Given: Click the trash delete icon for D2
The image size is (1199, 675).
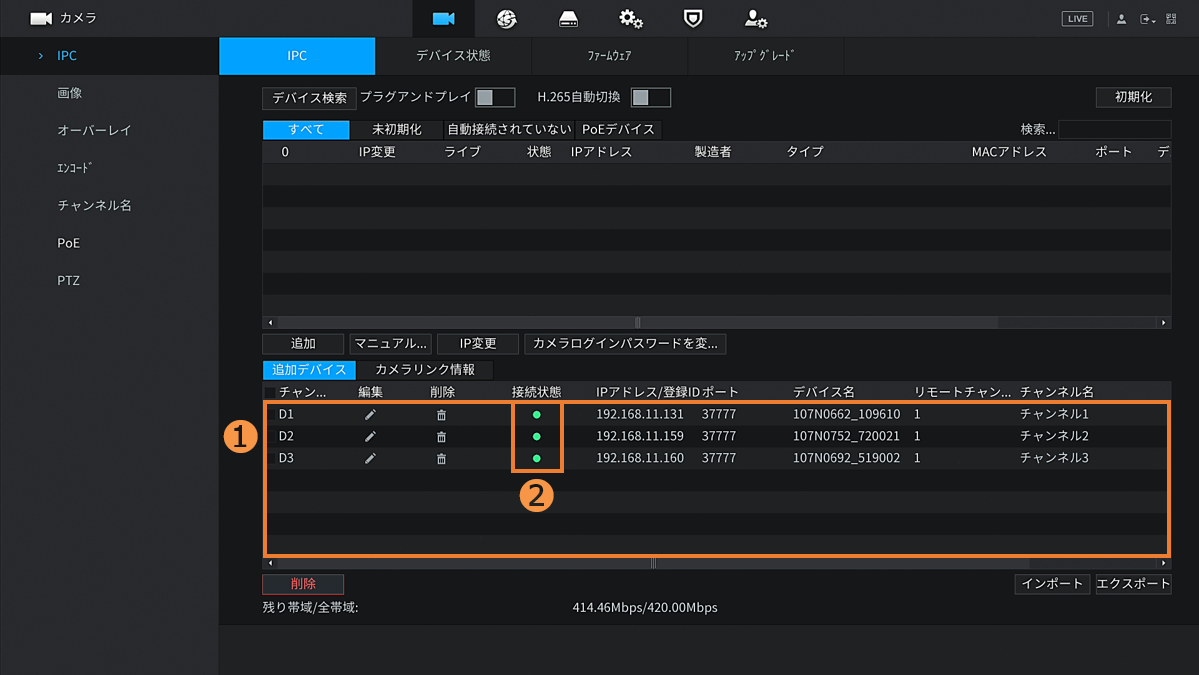Looking at the screenshot, I should coord(441,437).
